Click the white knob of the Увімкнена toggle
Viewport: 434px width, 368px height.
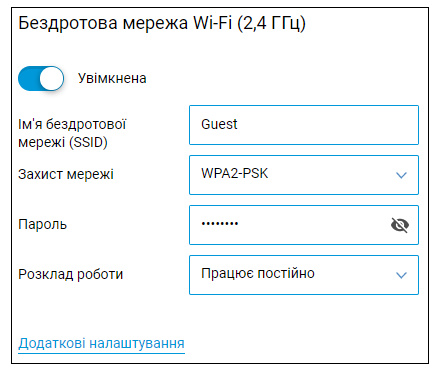pyautogui.click(x=52, y=79)
